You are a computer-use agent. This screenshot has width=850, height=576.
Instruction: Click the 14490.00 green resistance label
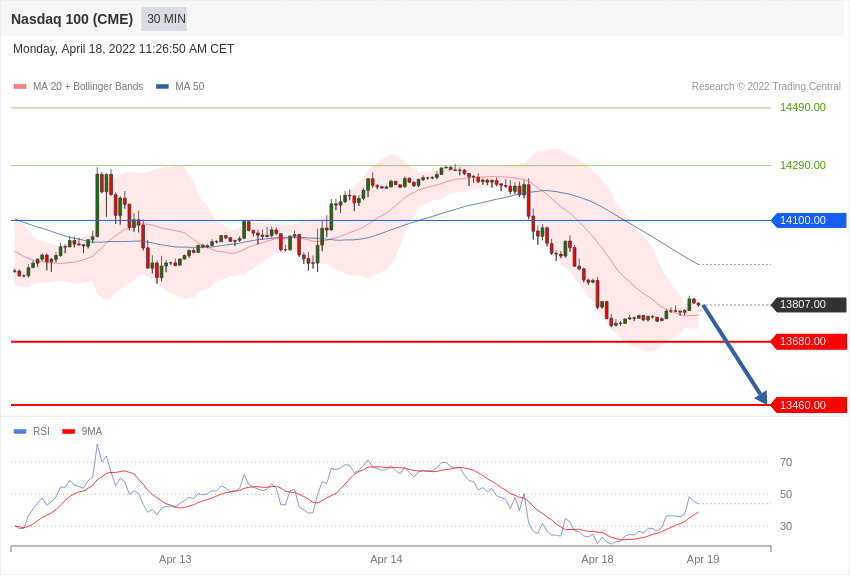(802, 107)
